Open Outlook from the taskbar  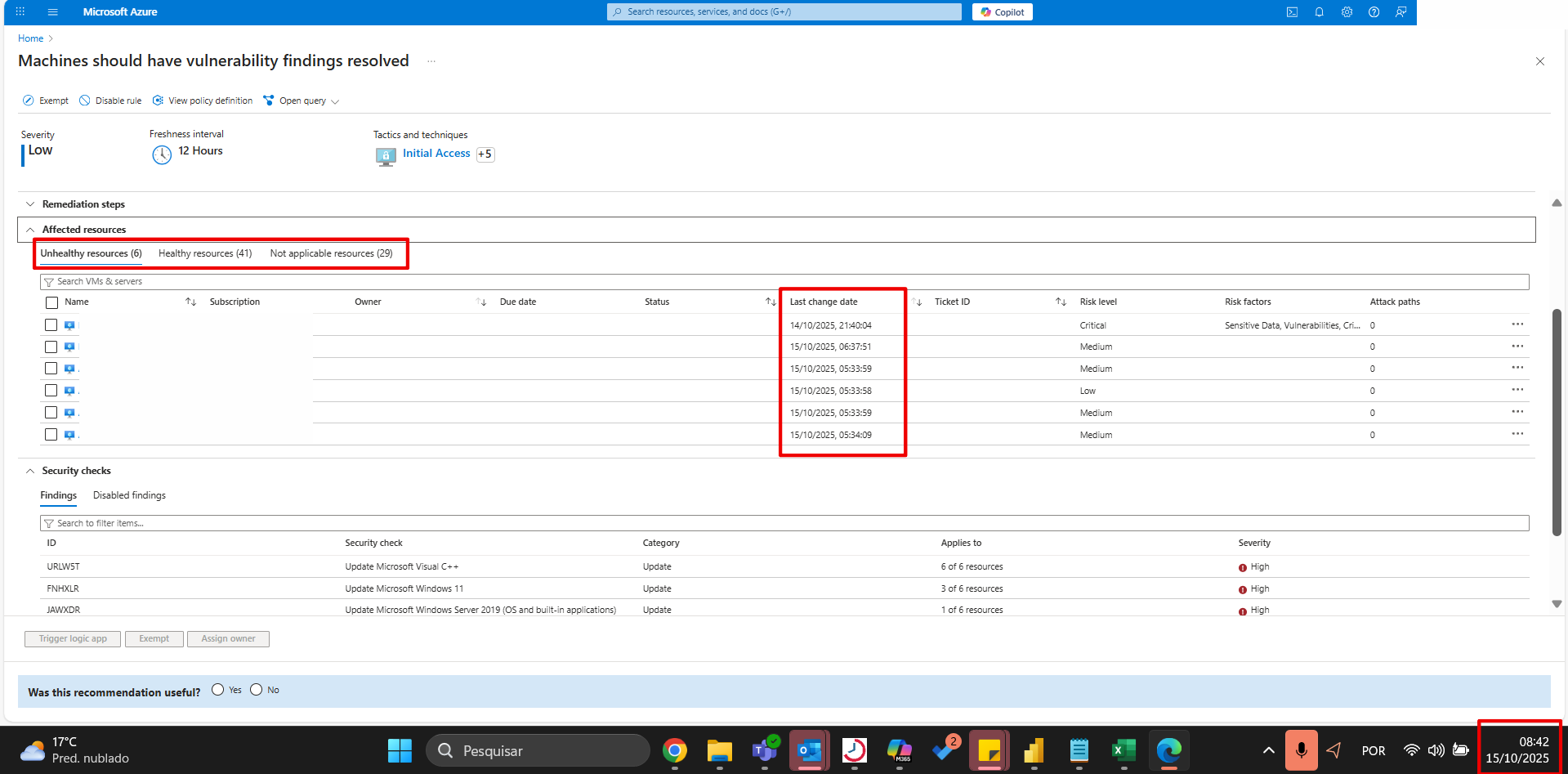coord(810,750)
